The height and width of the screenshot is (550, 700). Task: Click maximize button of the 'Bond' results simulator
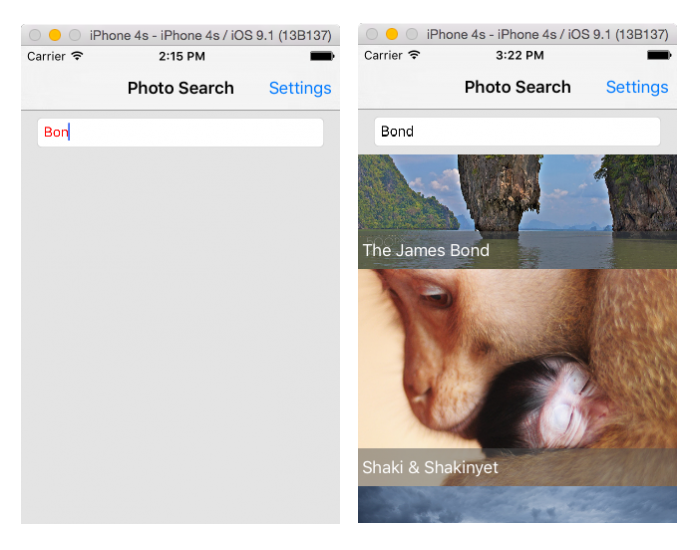click(x=411, y=34)
